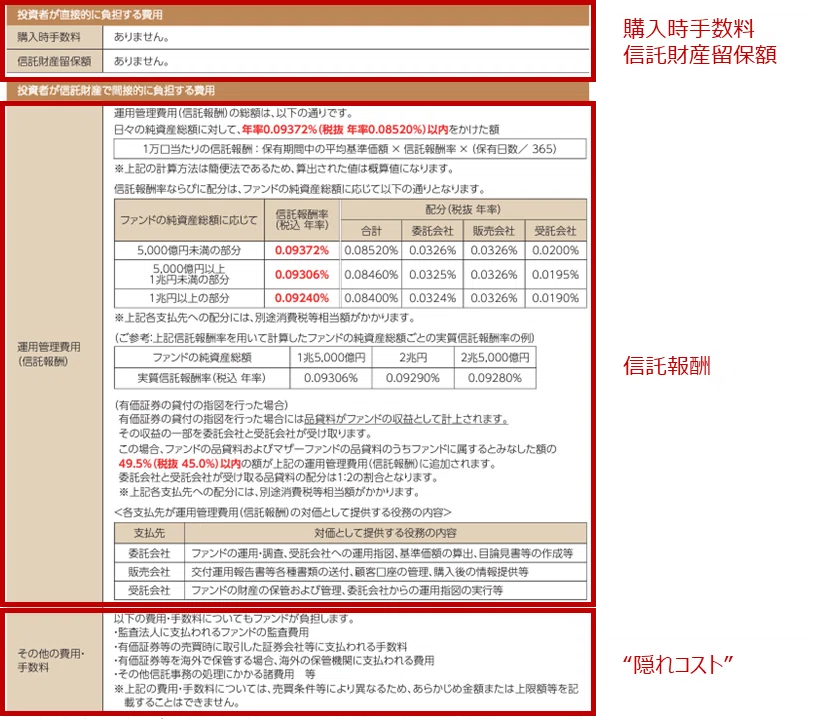The height and width of the screenshot is (719, 815).
Task: Click '受託会社' column header in rate table
Action: click(555, 231)
